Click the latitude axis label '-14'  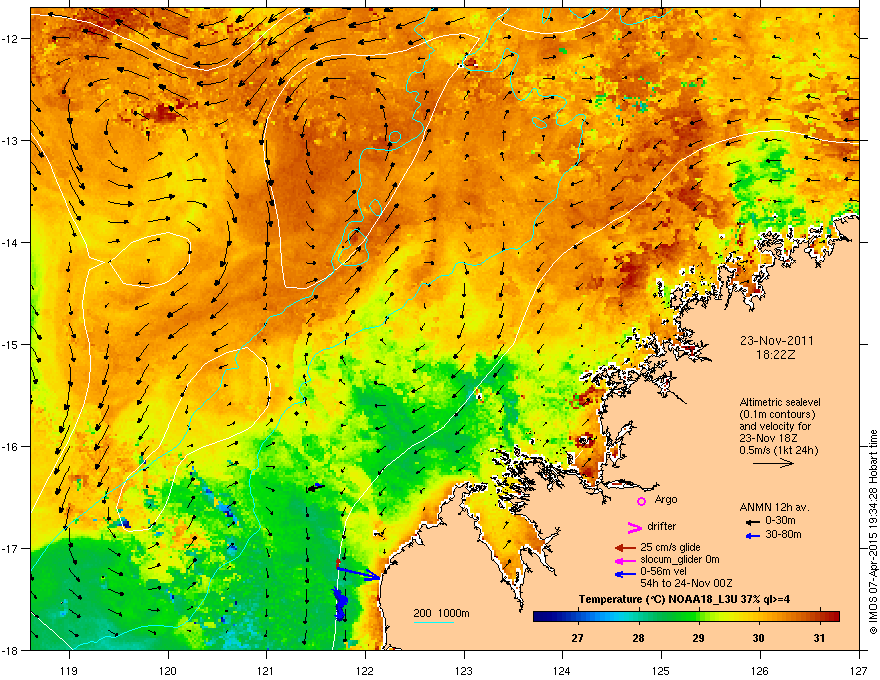11,242
